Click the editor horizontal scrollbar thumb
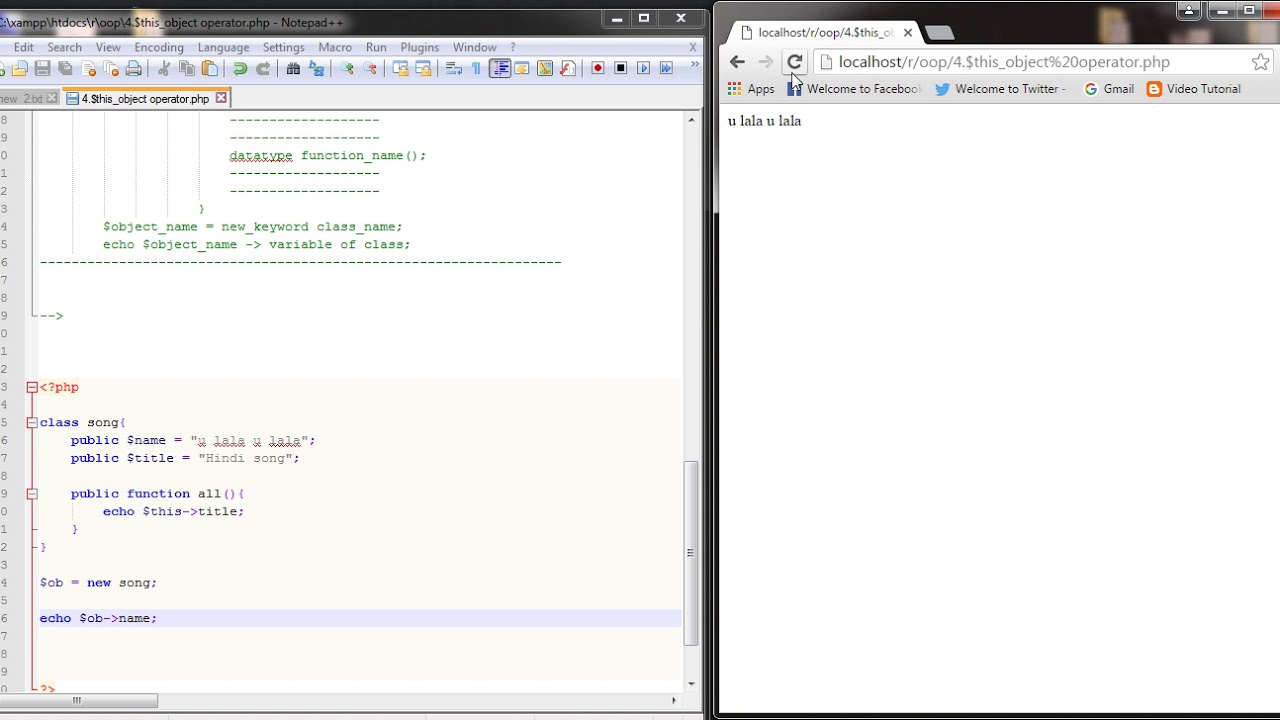This screenshot has width=1280, height=720. point(78,700)
